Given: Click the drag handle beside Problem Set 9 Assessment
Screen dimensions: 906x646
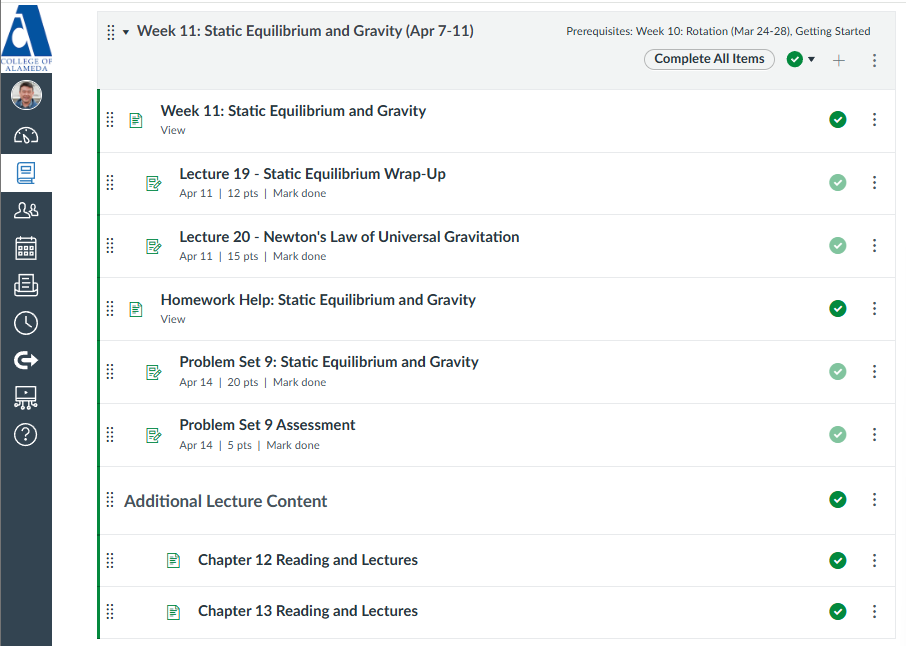Looking at the screenshot, I should coord(110,435).
